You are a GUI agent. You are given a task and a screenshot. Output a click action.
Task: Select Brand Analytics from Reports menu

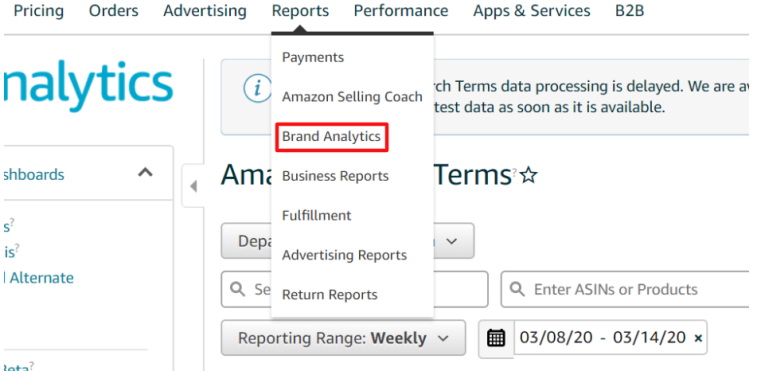point(331,137)
